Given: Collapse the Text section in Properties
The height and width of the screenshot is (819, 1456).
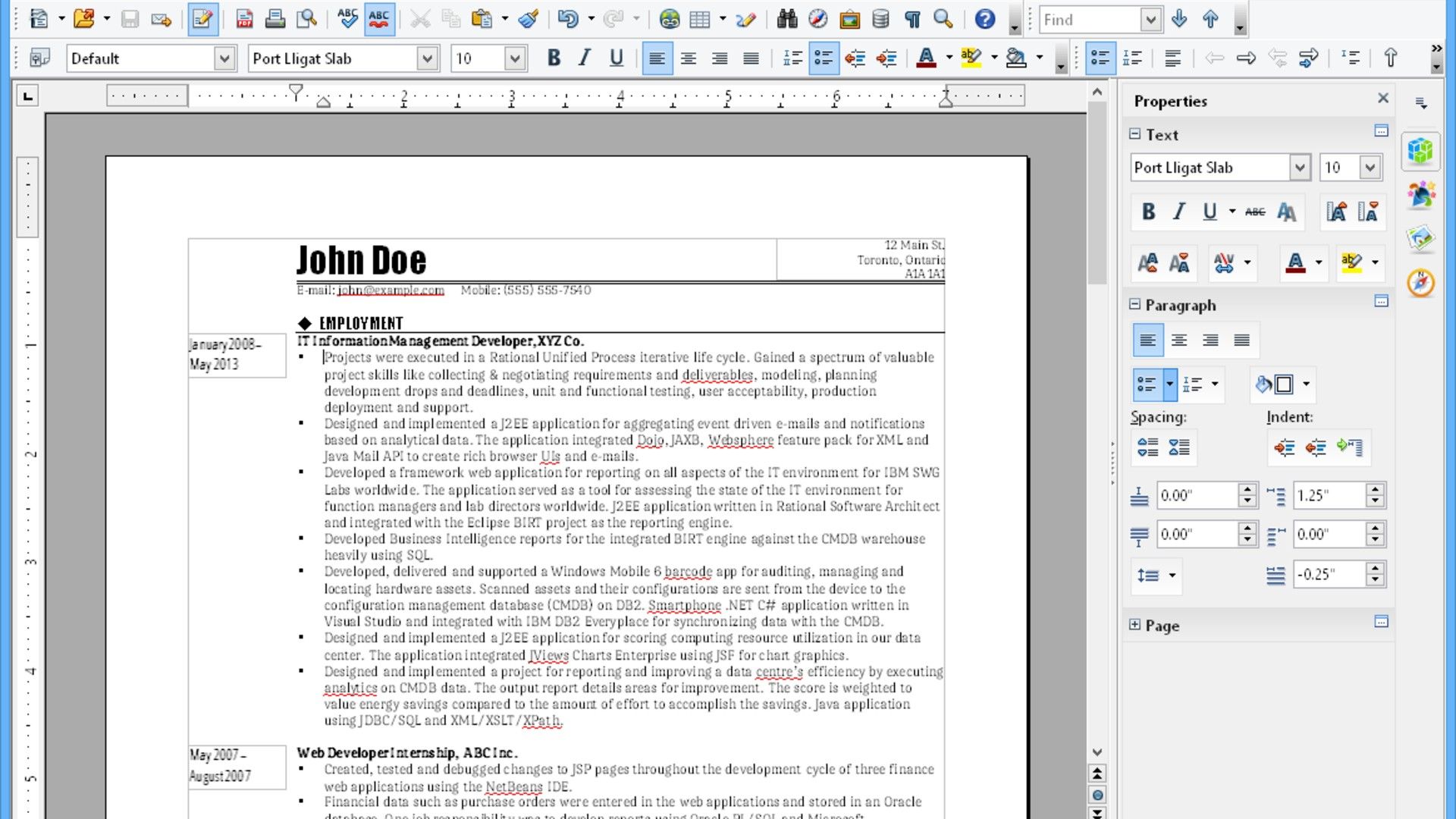Looking at the screenshot, I should tap(1134, 134).
